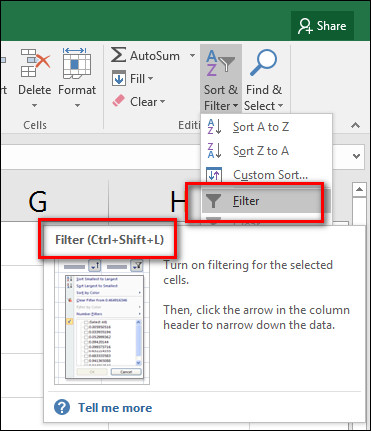Click the AutoSum sigma icon
The image size is (371, 431).
tap(118, 55)
